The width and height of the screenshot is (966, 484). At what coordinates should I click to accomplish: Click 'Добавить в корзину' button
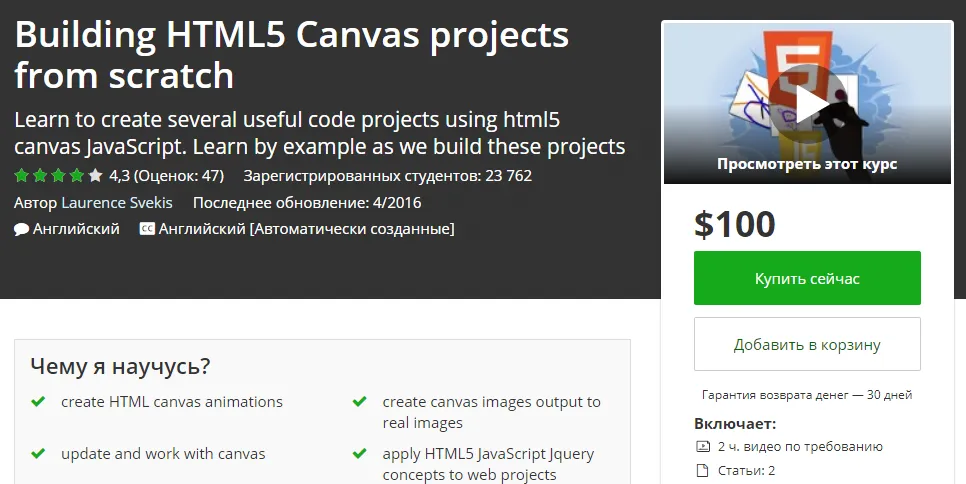coord(807,345)
